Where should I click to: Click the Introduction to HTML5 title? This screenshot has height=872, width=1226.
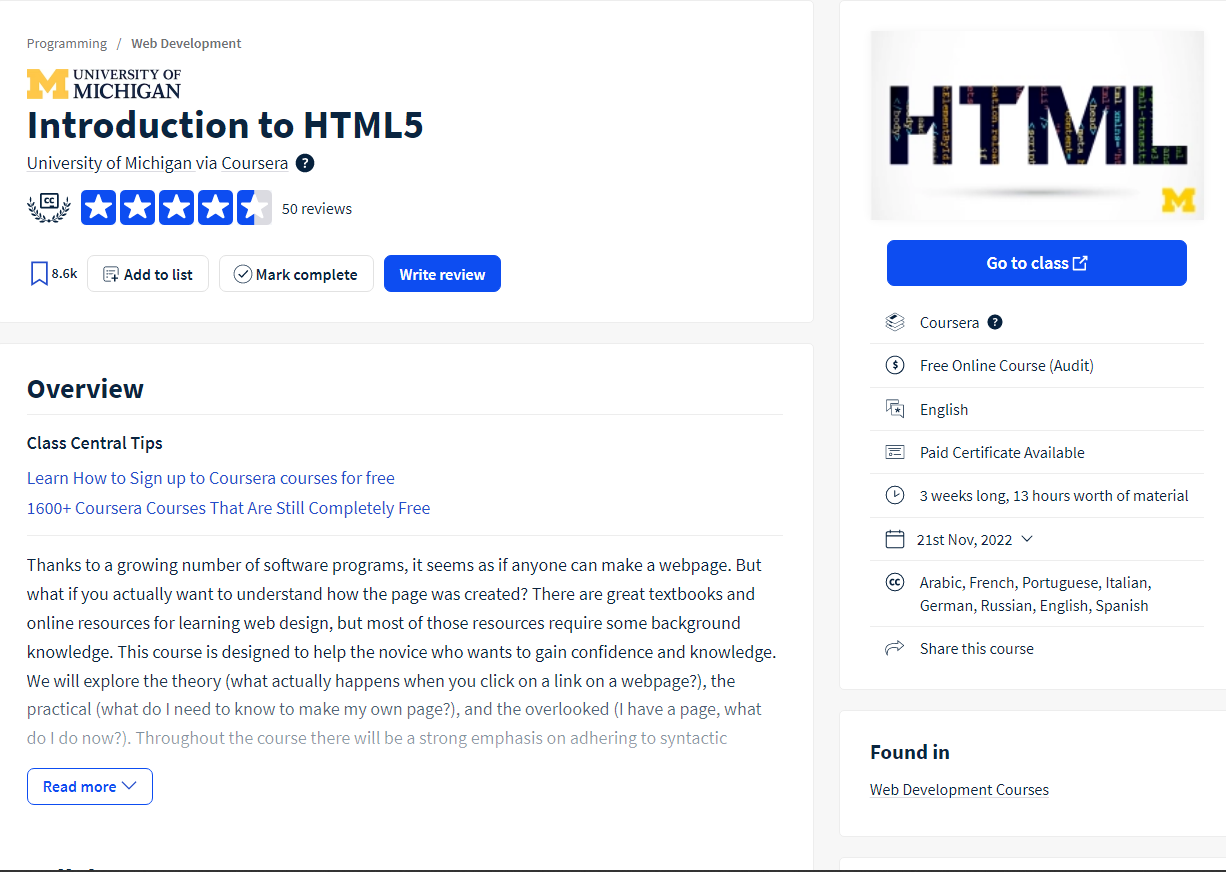[x=225, y=125]
